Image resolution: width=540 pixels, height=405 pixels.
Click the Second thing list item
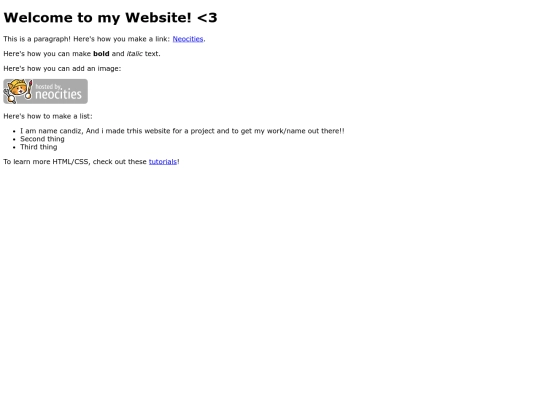coord(42,139)
